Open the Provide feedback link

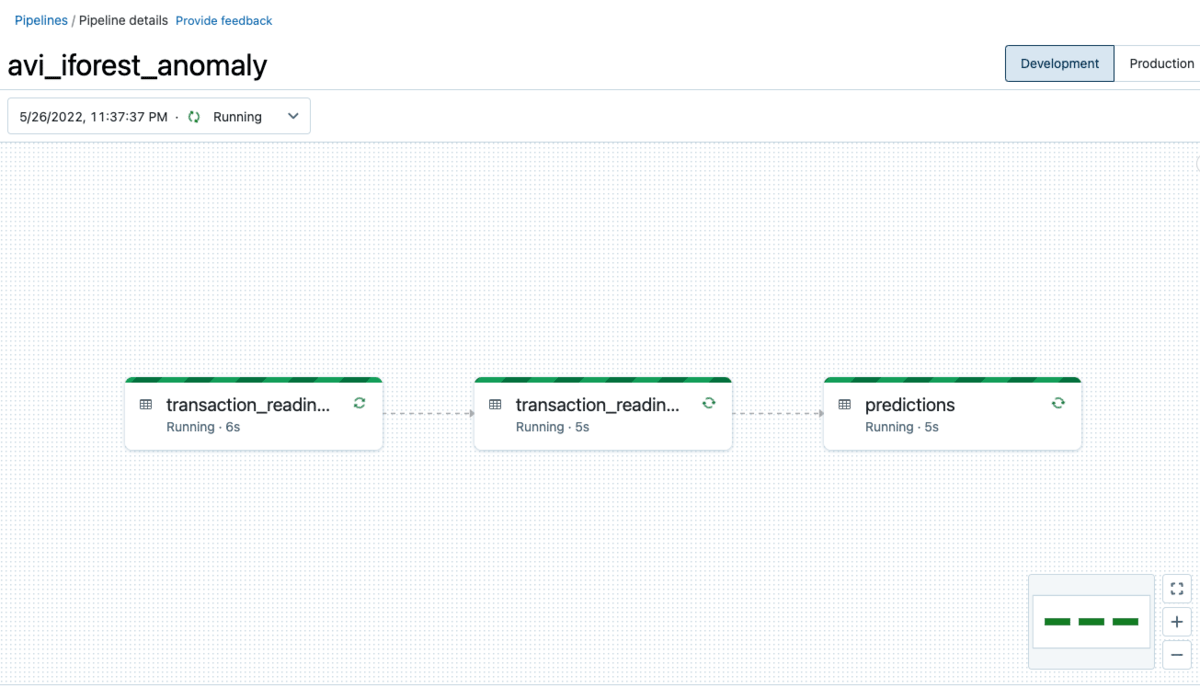click(x=224, y=20)
